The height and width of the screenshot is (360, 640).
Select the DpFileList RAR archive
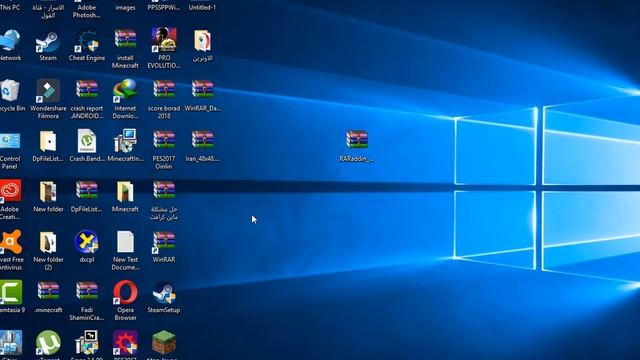point(87,191)
